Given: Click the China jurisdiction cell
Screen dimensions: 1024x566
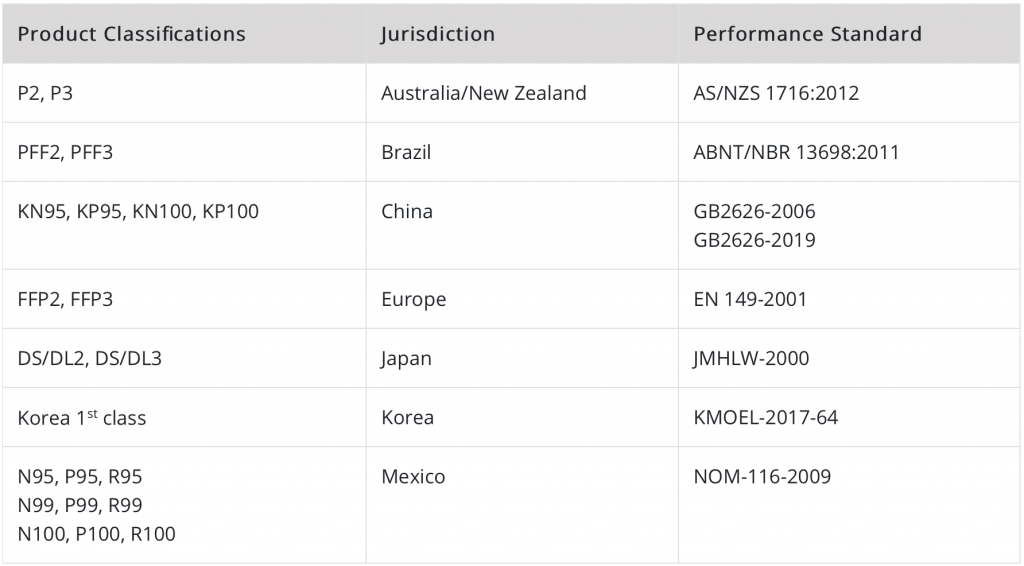Looking at the screenshot, I should pyautogui.click(x=407, y=212).
